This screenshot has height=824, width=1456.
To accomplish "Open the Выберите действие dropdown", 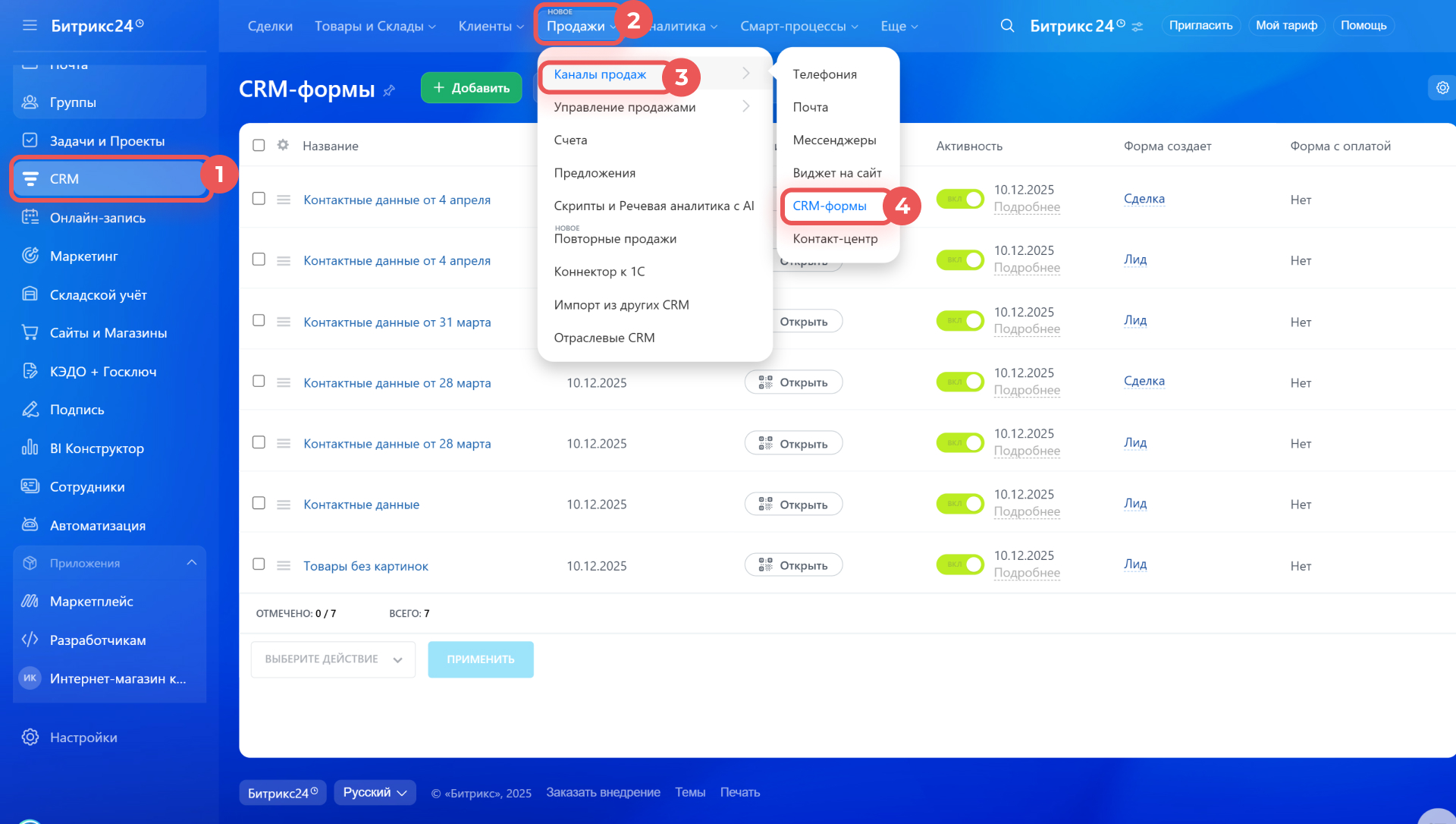I will 333,659.
